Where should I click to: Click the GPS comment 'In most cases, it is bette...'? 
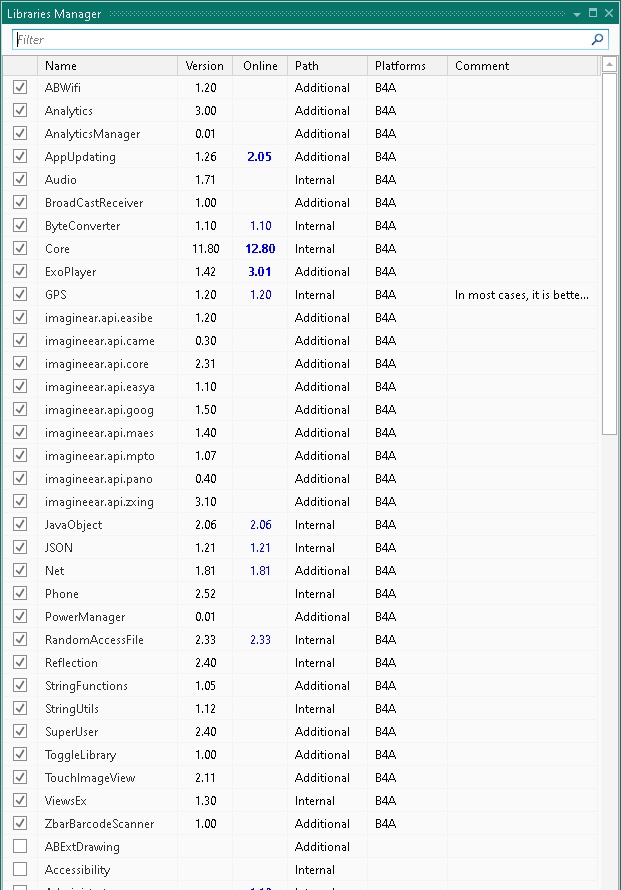point(522,295)
